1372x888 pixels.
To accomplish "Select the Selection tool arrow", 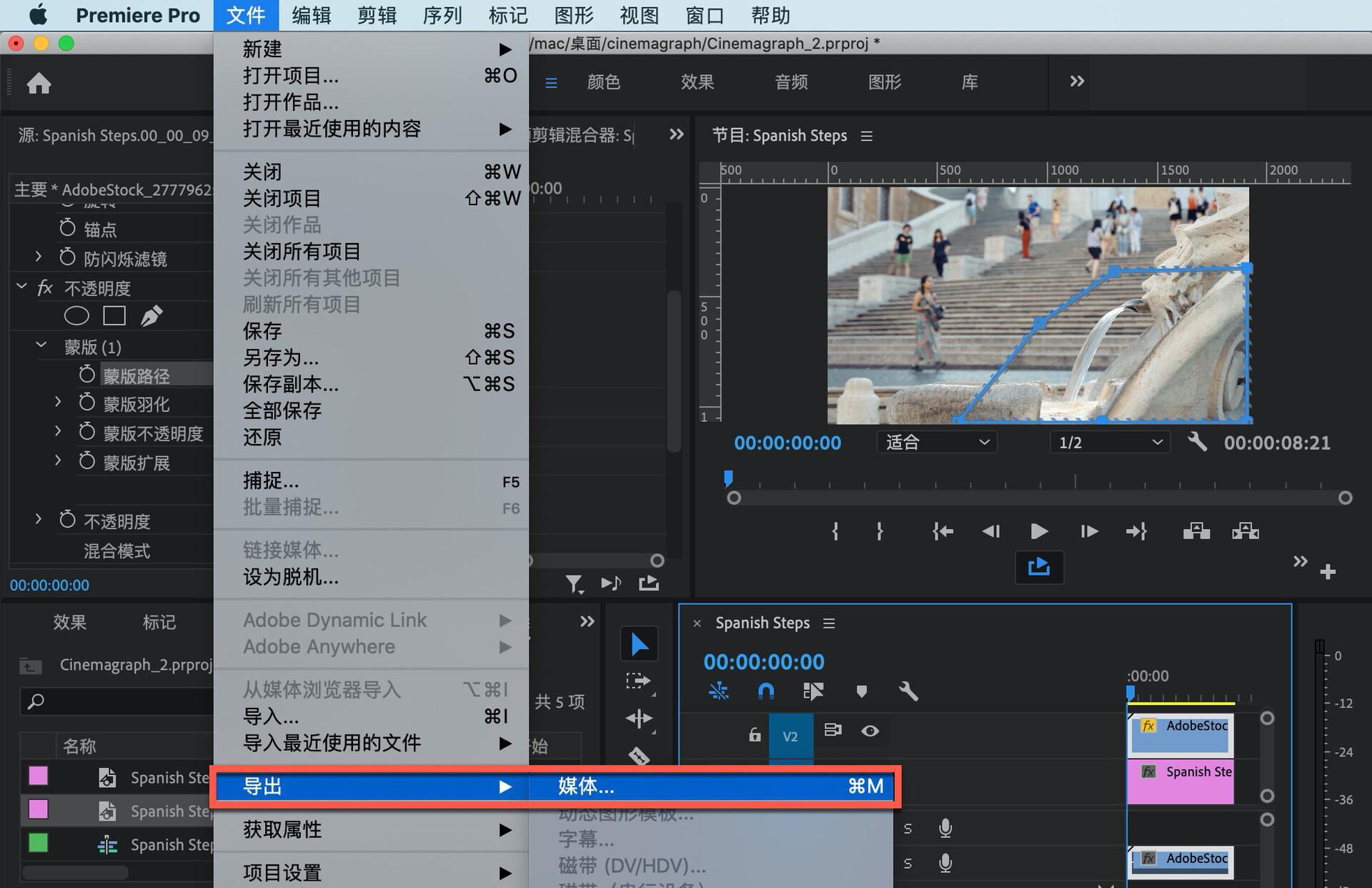I will click(639, 645).
